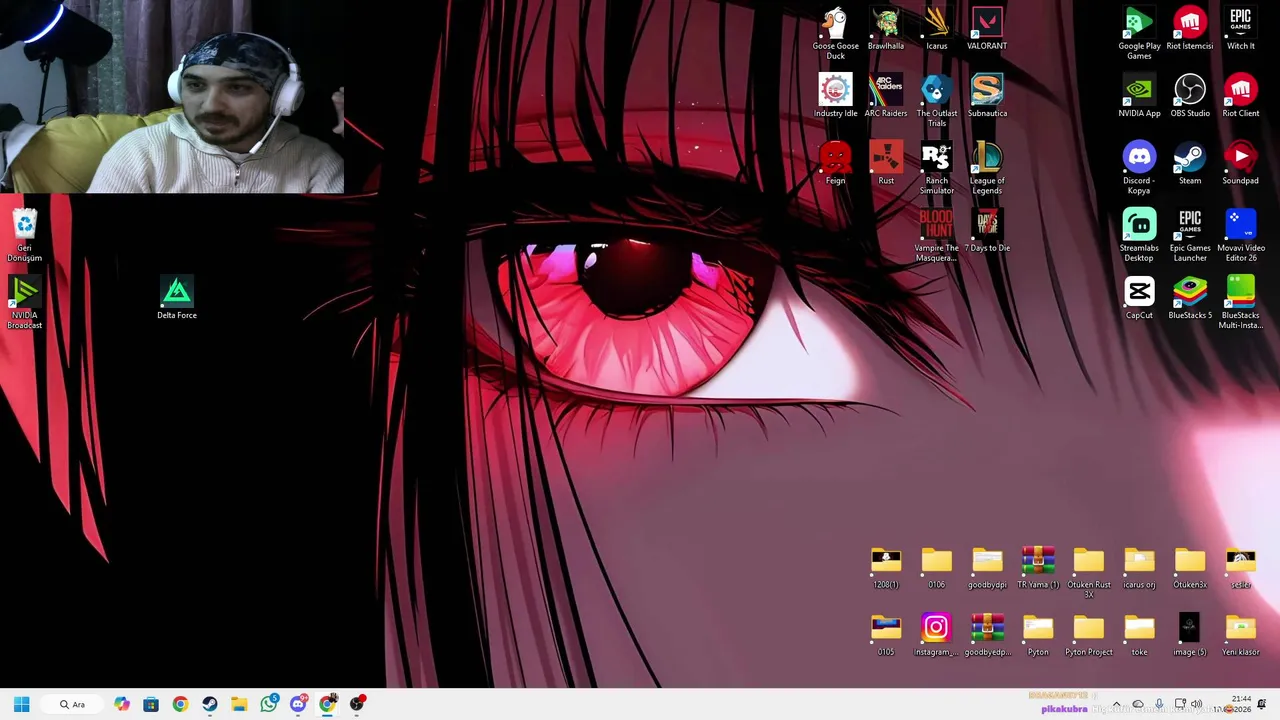Select the 1208(1) folder
The image size is (1280, 720).
tap(886, 567)
